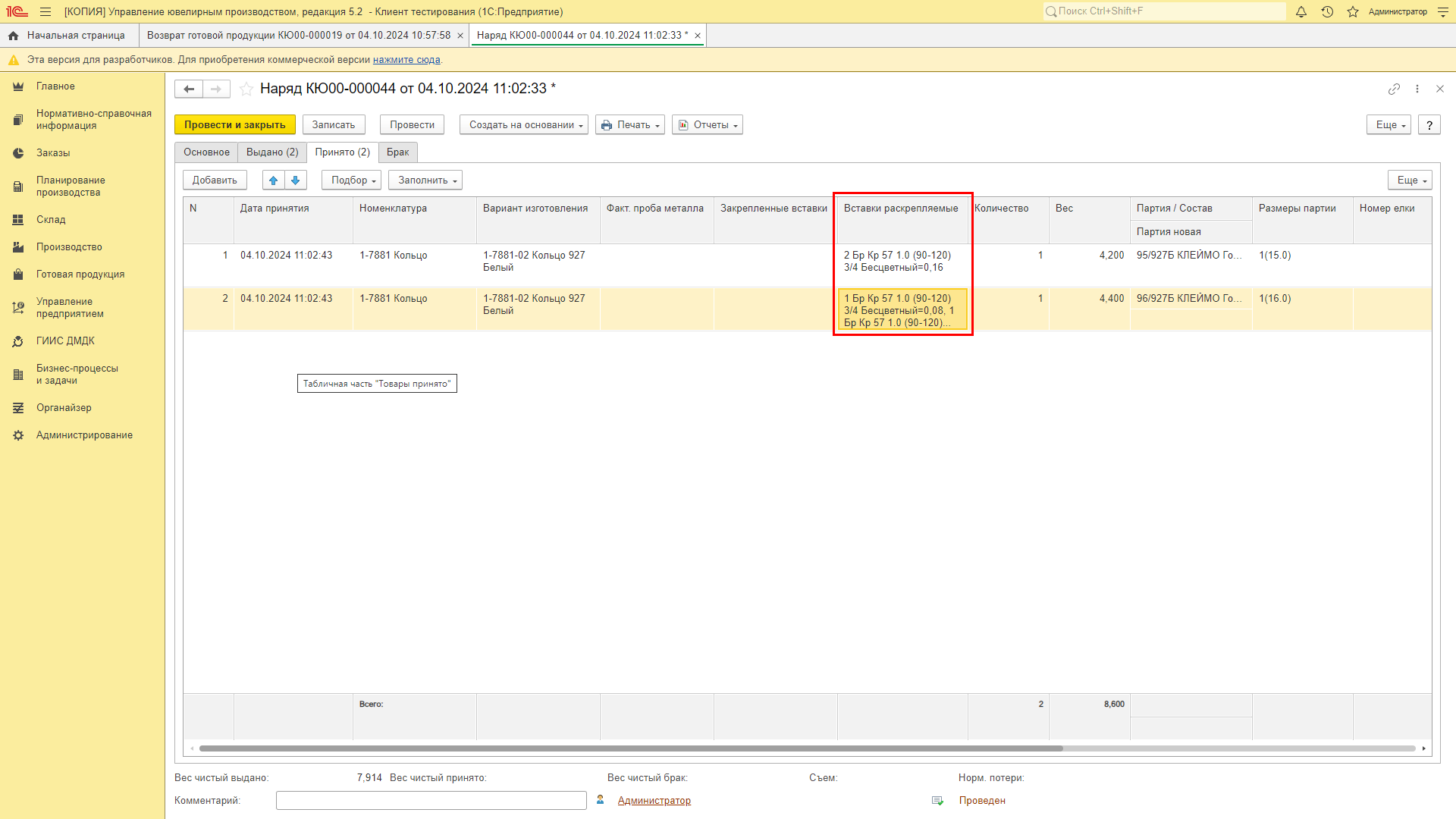The height and width of the screenshot is (819, 1456).
Task: Click horizontal table scrollbar
Action: click(x=631, y=748)
